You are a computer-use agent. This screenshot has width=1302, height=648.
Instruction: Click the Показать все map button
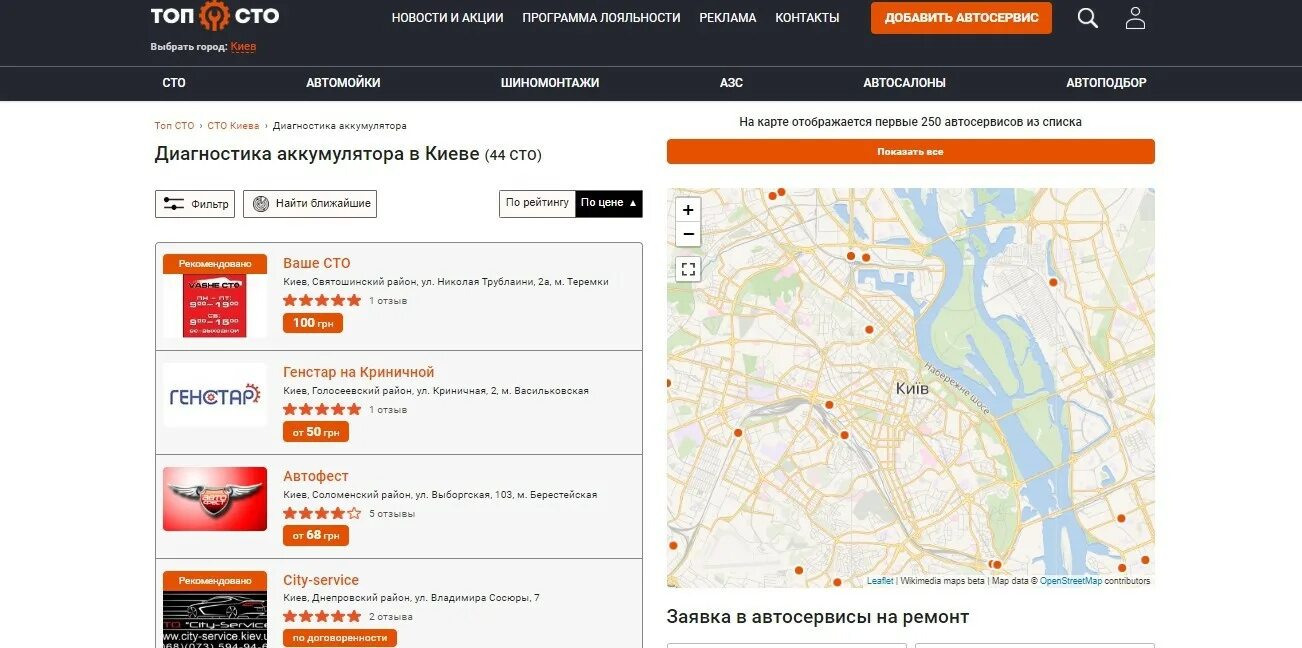(x=911, y=152)
